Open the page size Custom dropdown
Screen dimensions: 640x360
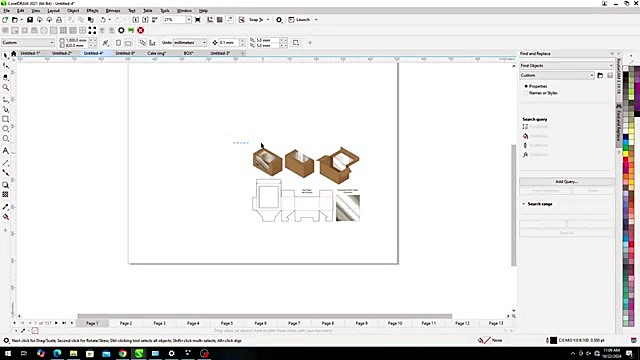[x=28, y=42]
